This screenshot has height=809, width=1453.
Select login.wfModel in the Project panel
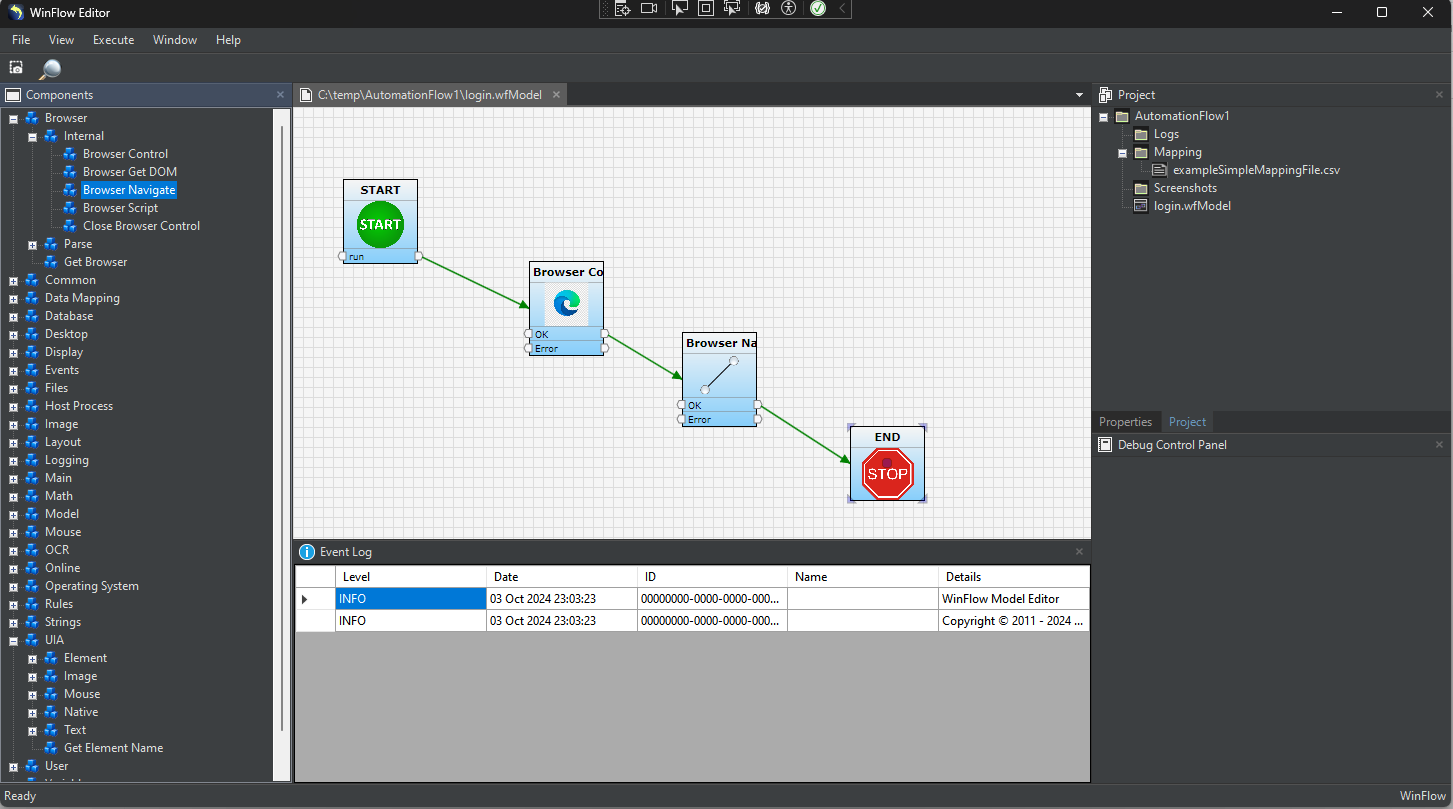coord(1192,206)
